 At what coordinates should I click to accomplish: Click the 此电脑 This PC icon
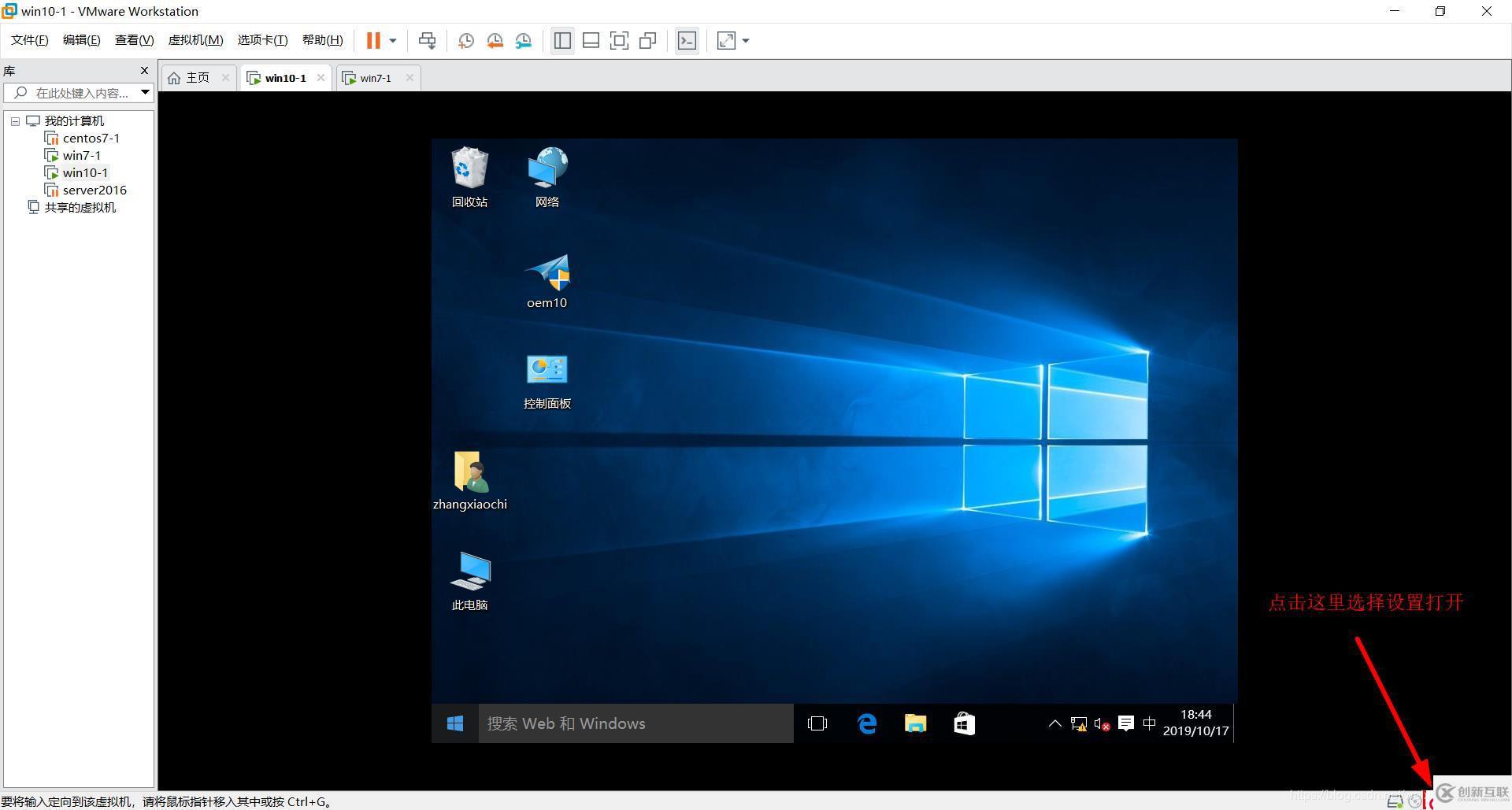click(x=470, y=581)
